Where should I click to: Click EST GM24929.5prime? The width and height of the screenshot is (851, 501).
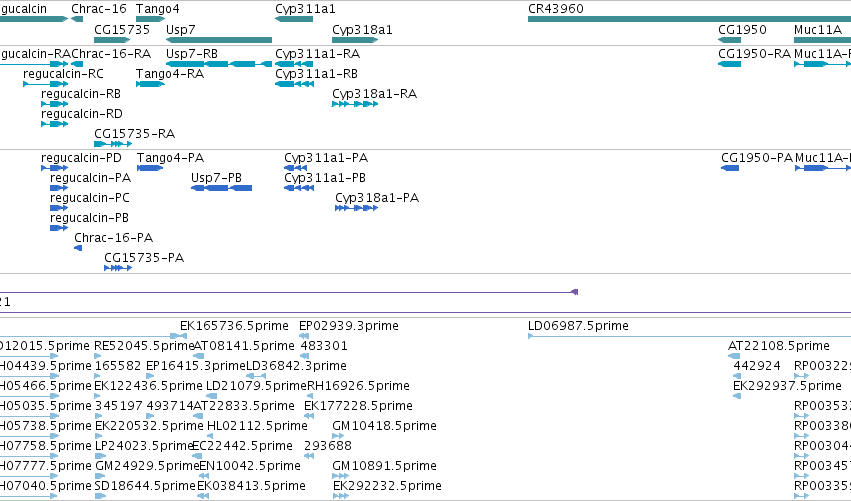coord(147,465)
